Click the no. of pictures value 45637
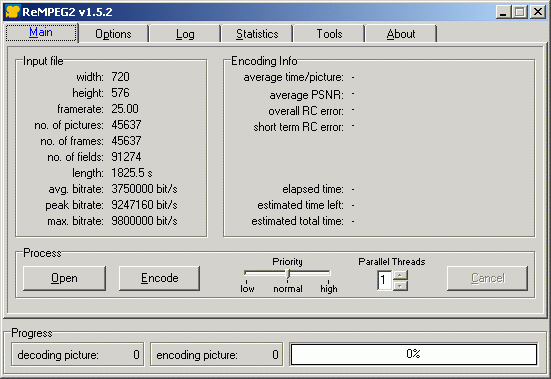The height and width of the screenshot is (379, 551). (x=127, y=125)
